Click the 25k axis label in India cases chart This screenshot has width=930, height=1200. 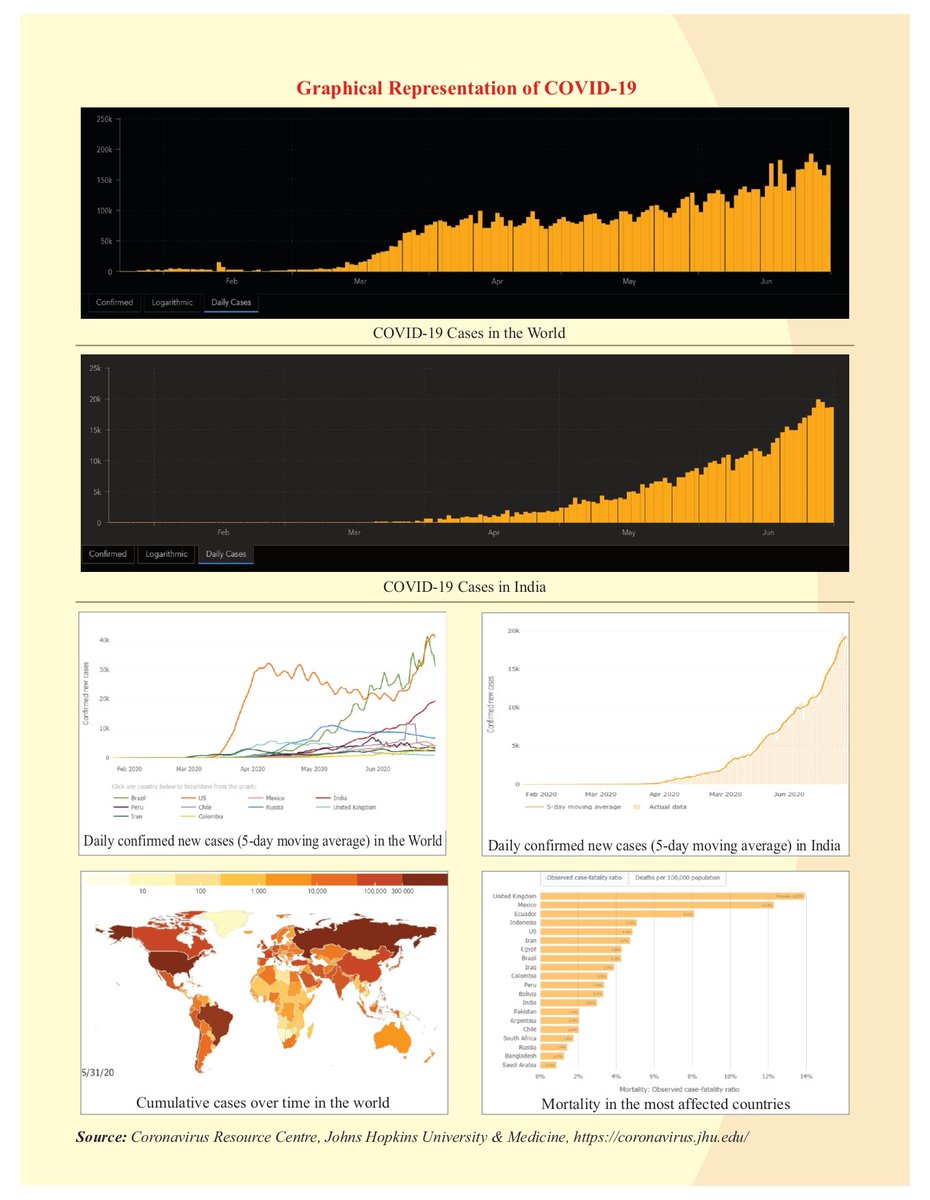(x=96, y=368)
